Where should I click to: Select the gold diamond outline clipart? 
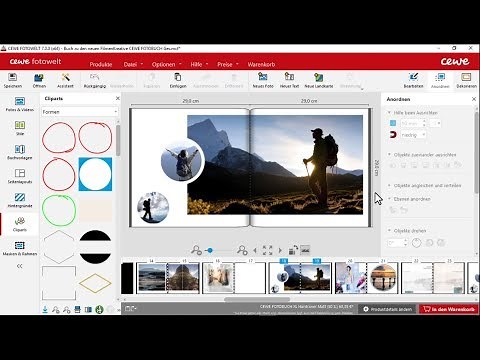[x=95, y=283]
